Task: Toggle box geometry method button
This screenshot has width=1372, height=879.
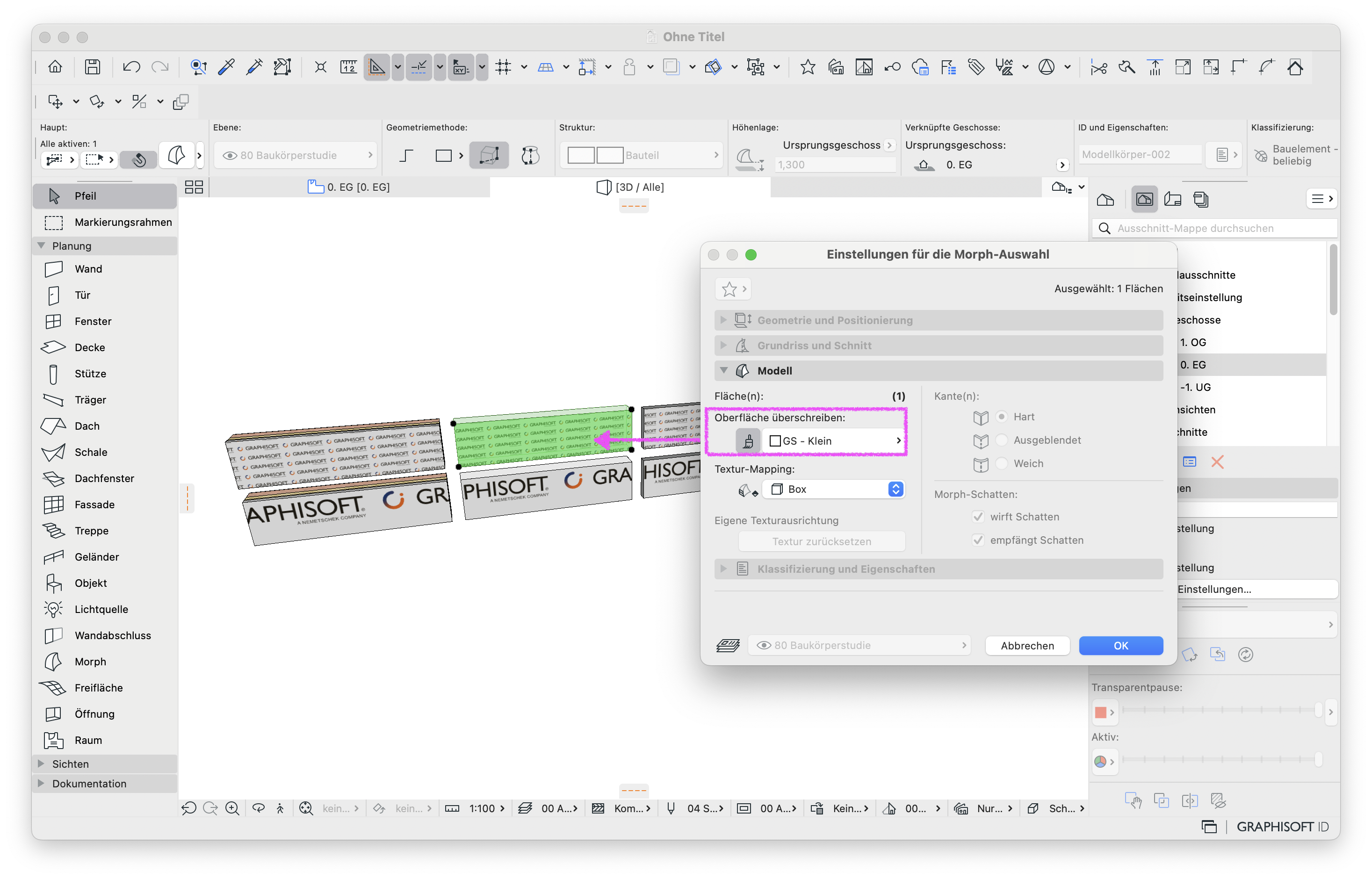Action: (x=489, y=155)
